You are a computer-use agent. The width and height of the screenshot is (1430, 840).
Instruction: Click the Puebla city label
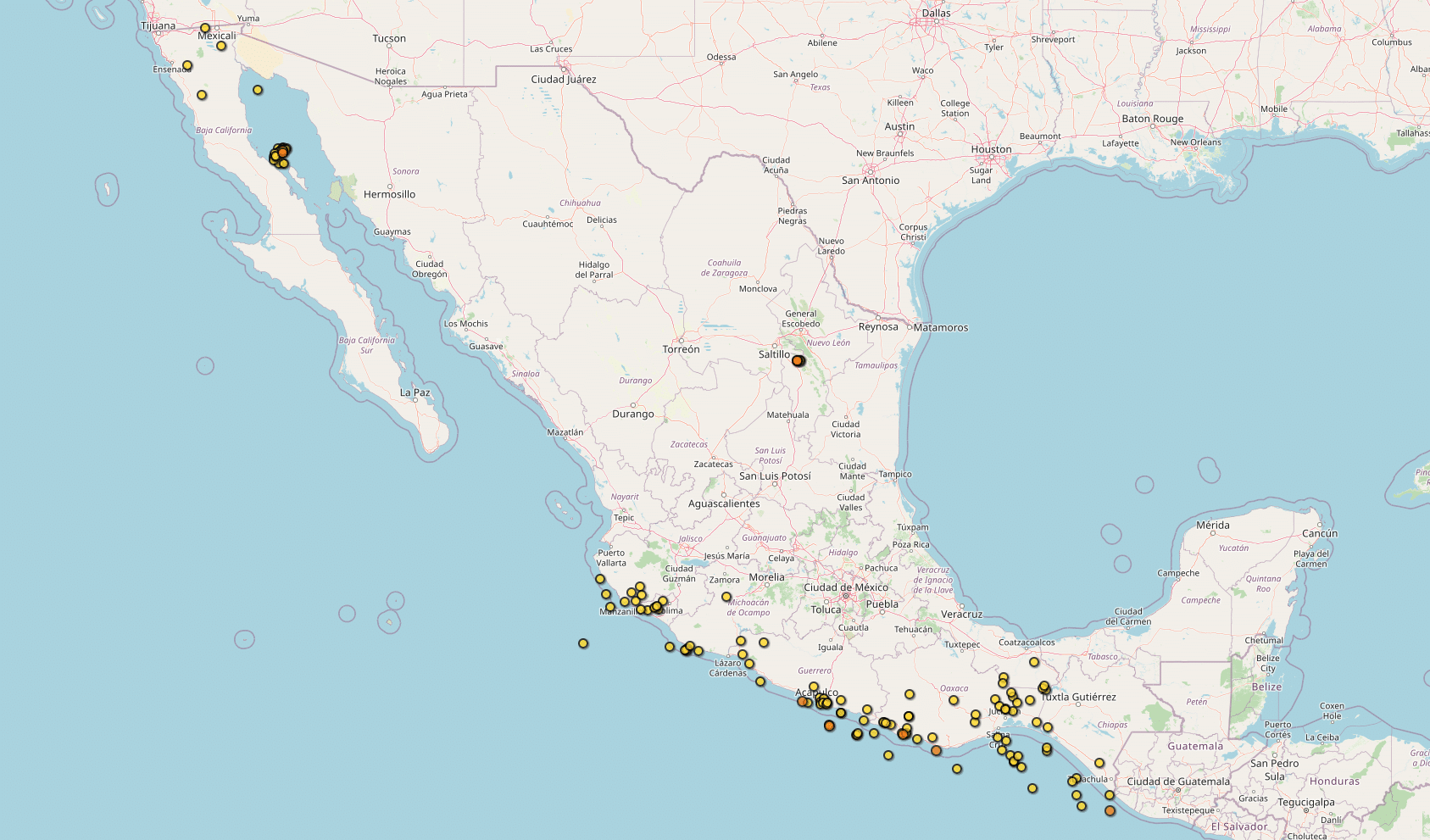pyautogui.click(x=882, y=604)
